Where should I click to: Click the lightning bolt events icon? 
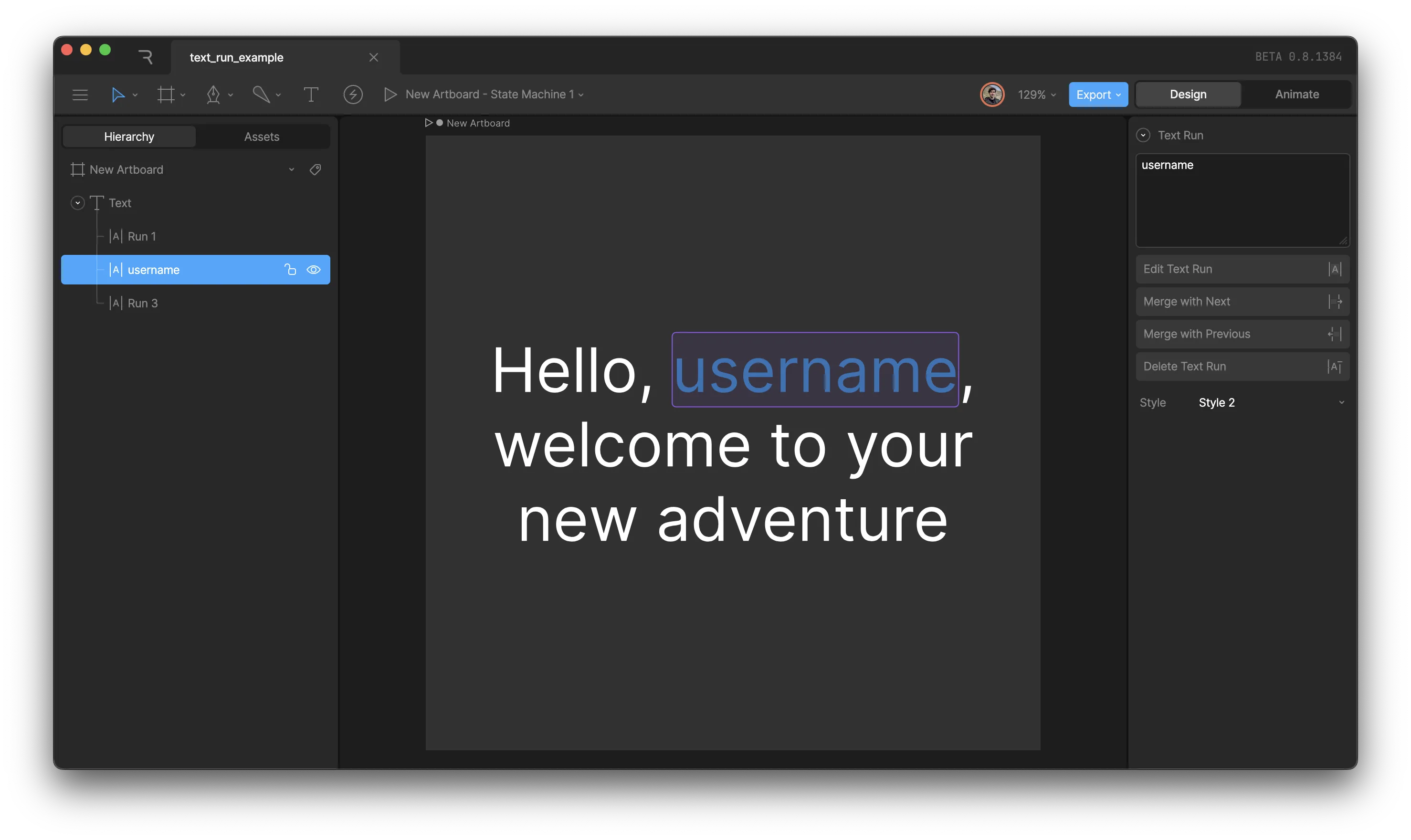click(353, 94)
